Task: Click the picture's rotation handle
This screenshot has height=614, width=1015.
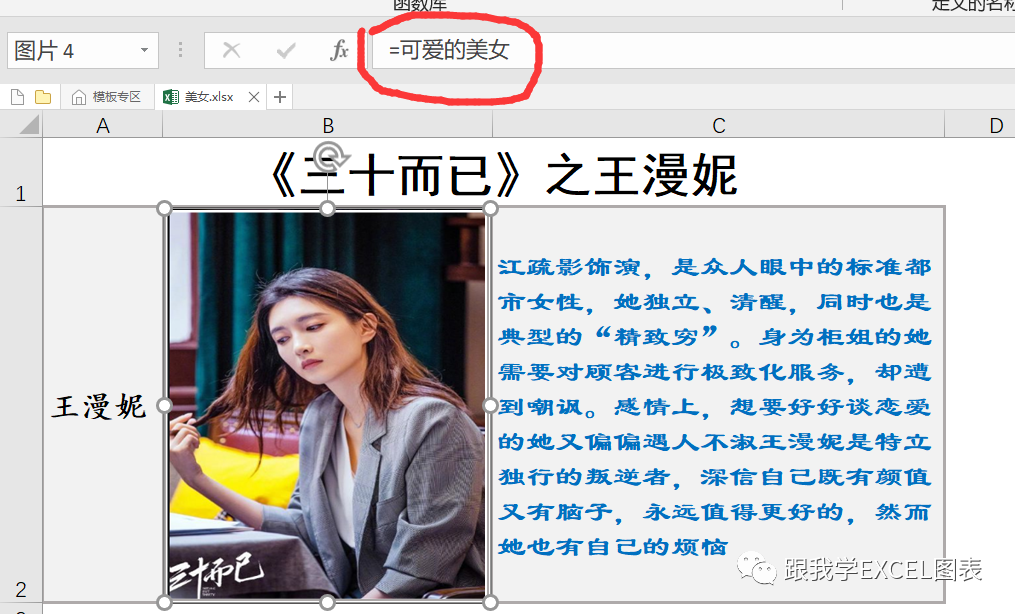Action: coord(328,156)
